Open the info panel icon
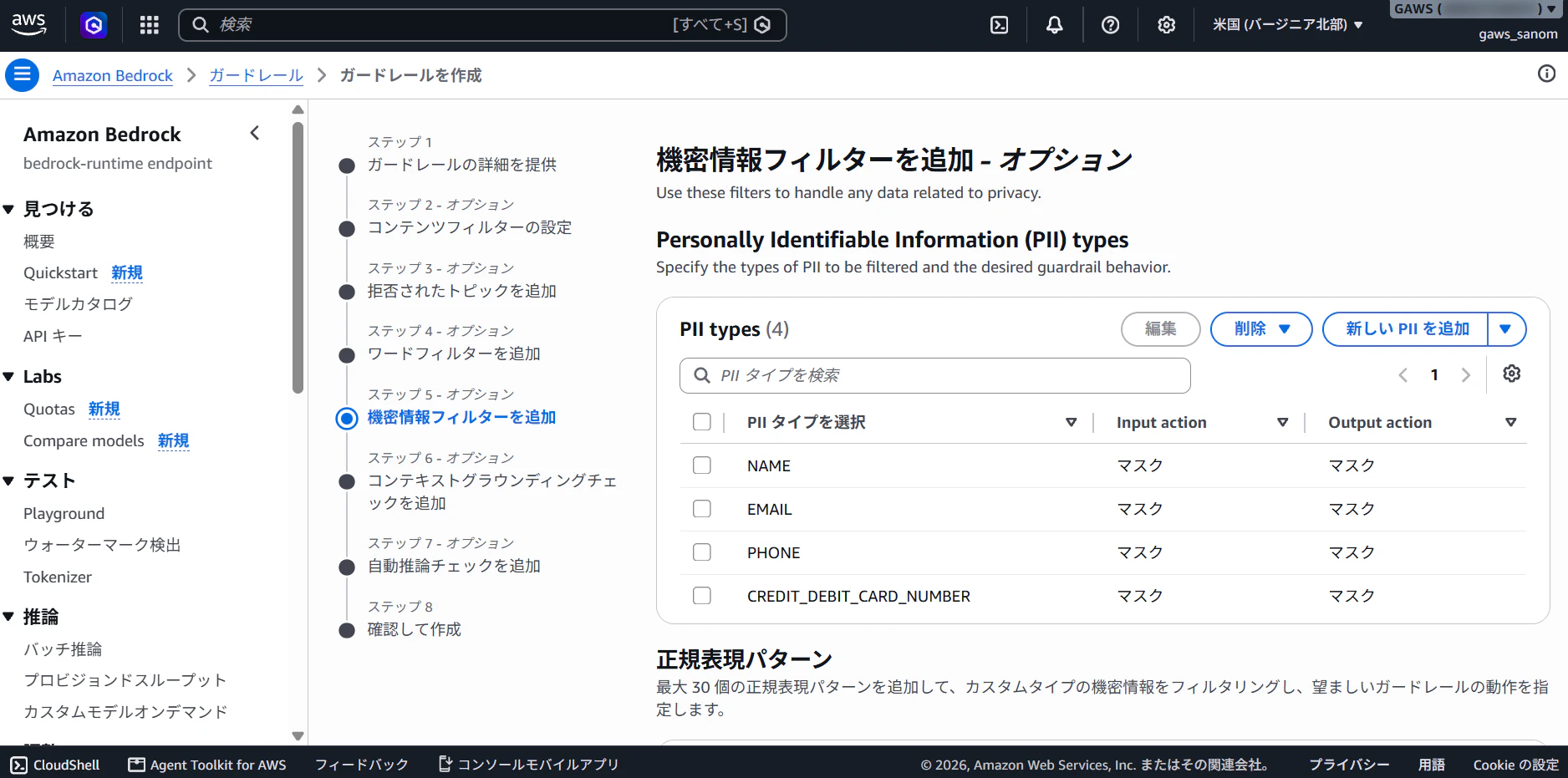1568x778 pixels. (1547, 74)
